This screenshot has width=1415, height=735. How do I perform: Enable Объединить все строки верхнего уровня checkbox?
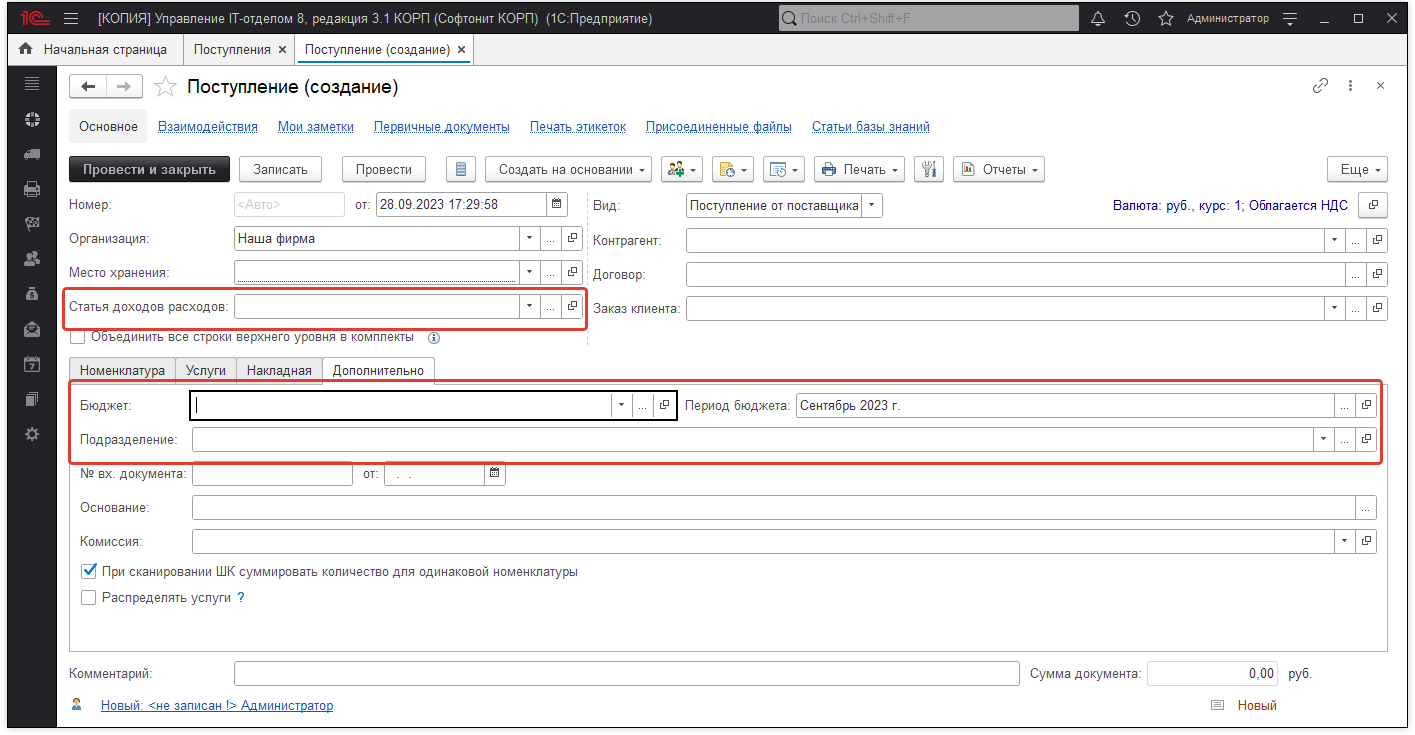[78, 337]
